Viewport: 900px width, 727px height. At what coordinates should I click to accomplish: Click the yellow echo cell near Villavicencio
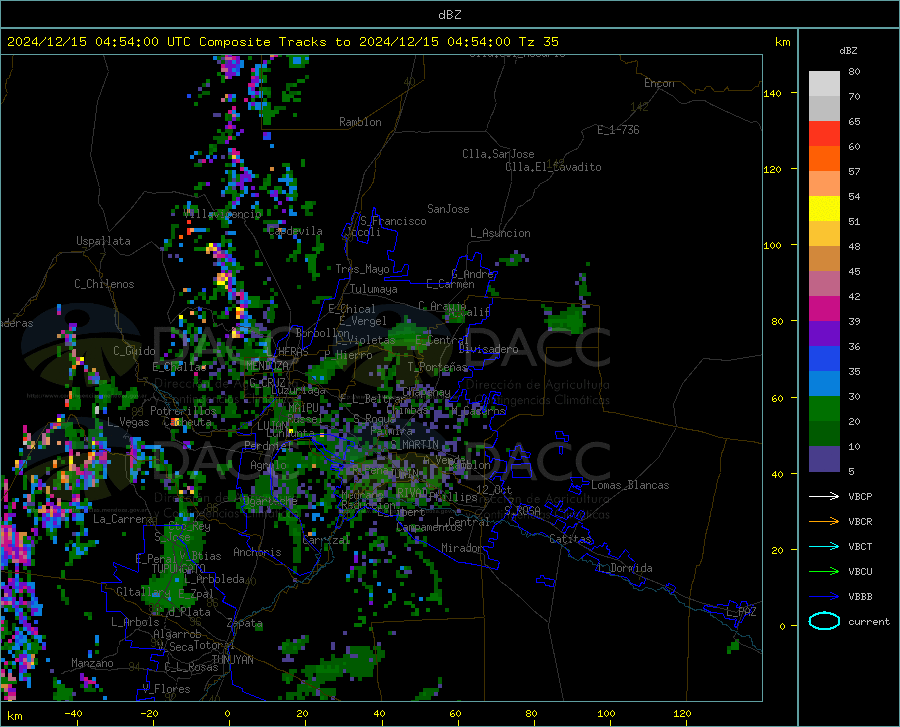pos(211,248)
